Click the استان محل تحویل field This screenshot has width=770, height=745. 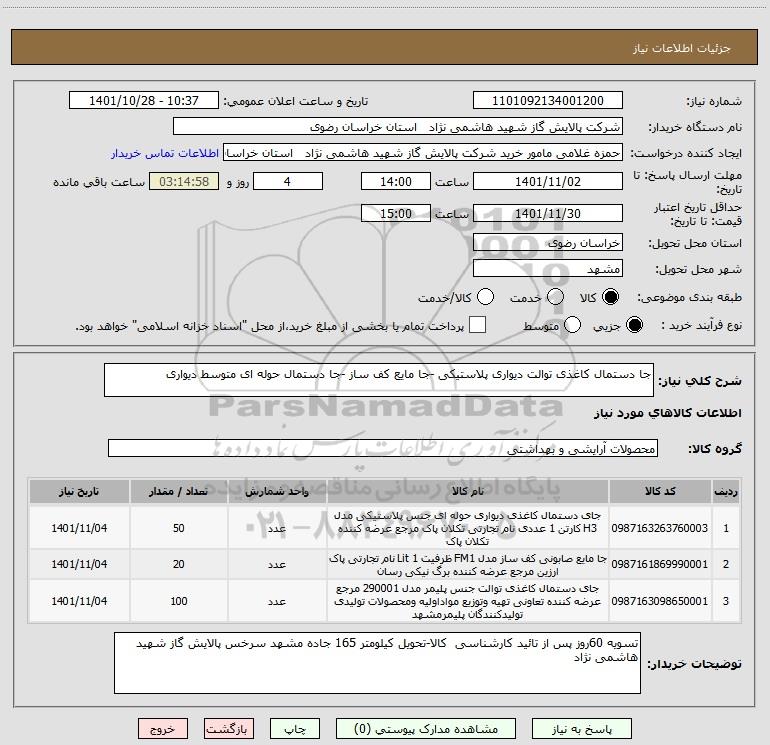tap(547, 243)
